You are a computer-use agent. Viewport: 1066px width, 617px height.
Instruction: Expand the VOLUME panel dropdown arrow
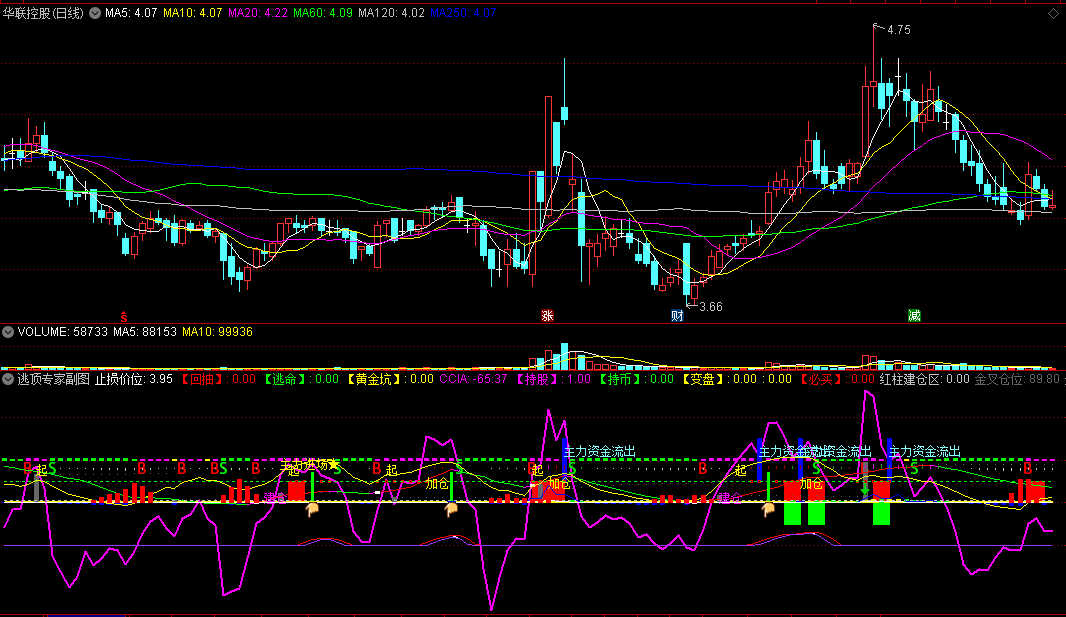click(8, 332)
